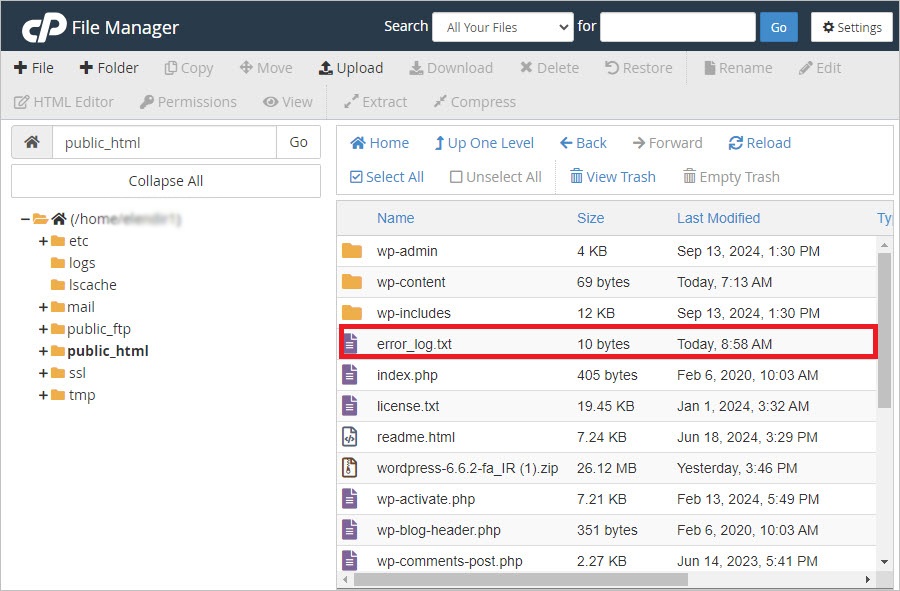Expand the public_ftp folder in tree
Screen dimensions: 900x591
(43, 329)
